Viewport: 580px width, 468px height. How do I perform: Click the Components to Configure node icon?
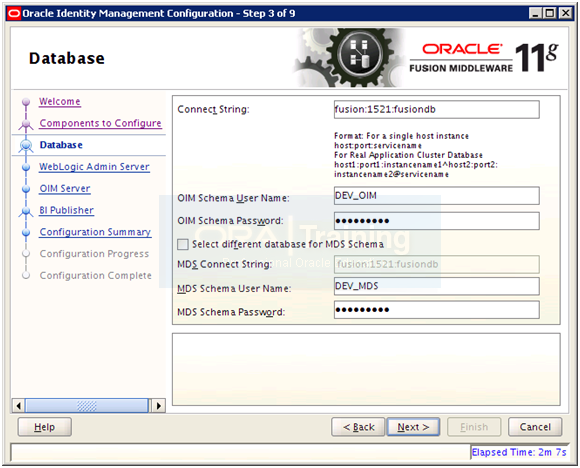(26, 124)
